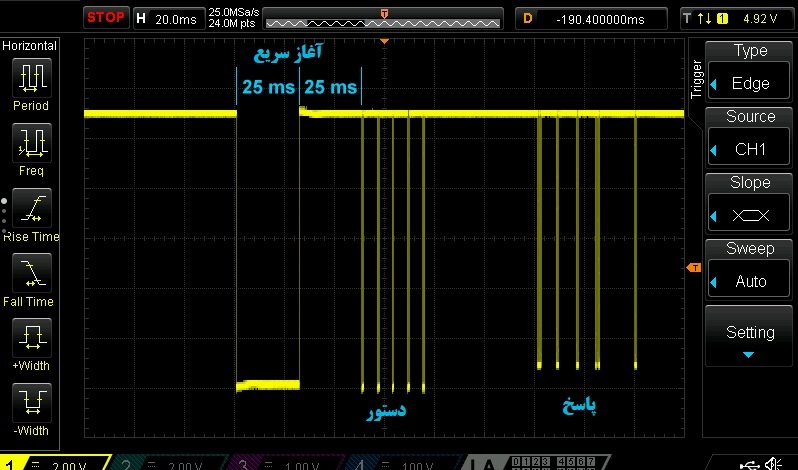Viewport: 798px width, 470px height.
Task: Select the Freq measurement icon
Action: click(32, 143)
